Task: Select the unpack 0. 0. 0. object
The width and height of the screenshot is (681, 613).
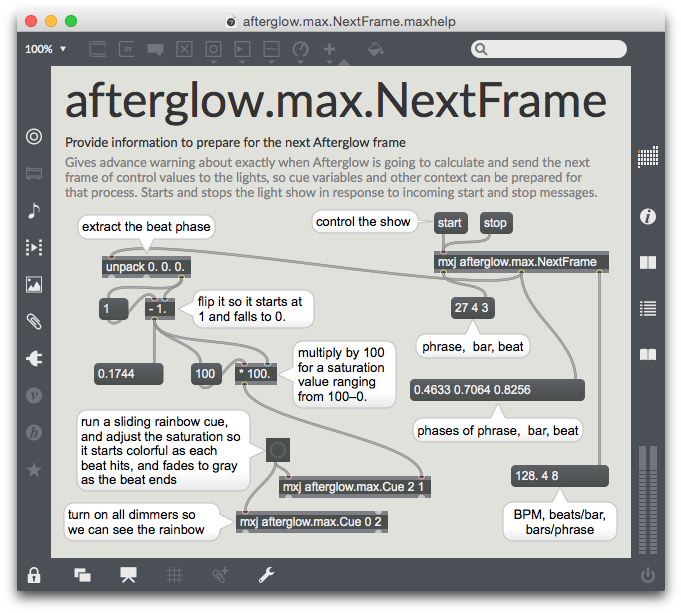Action: coord(146,267)
